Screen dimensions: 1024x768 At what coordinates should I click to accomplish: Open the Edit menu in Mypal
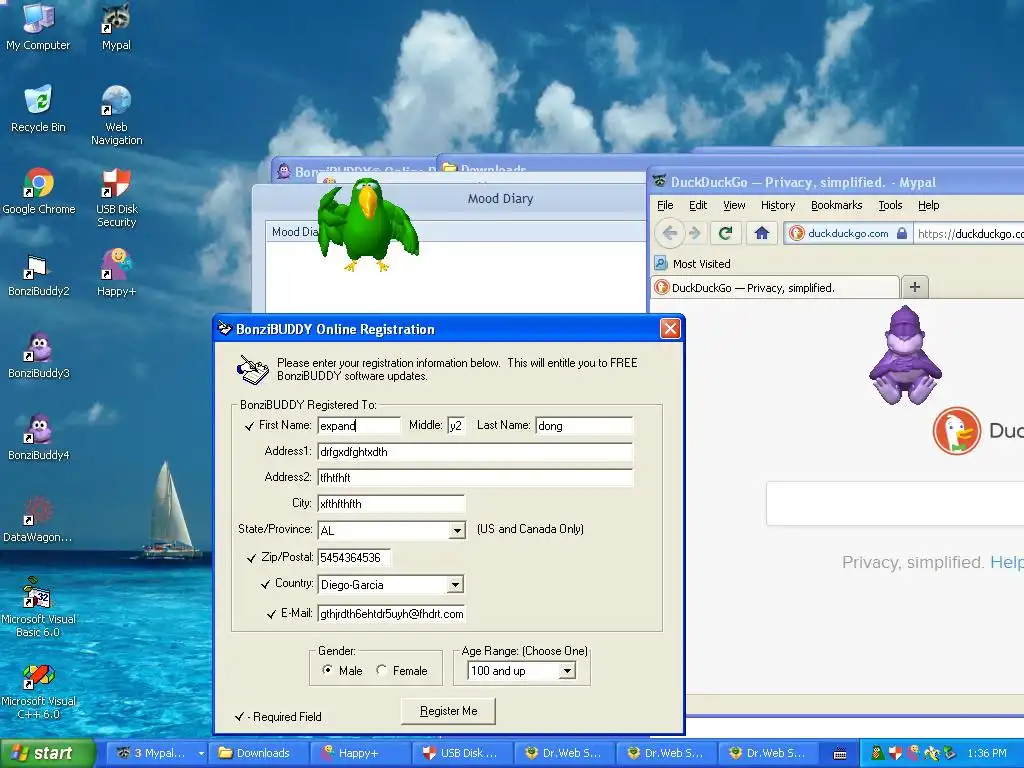click(697, 205)
